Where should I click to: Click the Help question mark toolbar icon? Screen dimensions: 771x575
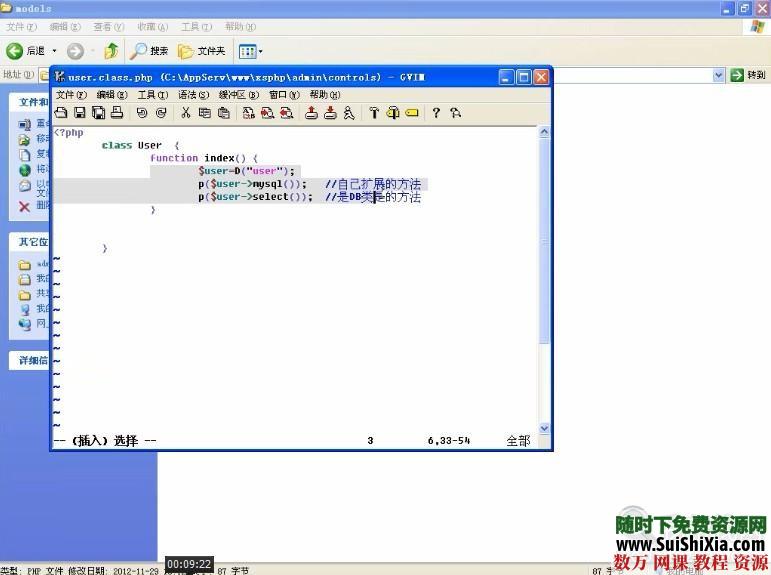click(x=436, y=113)
